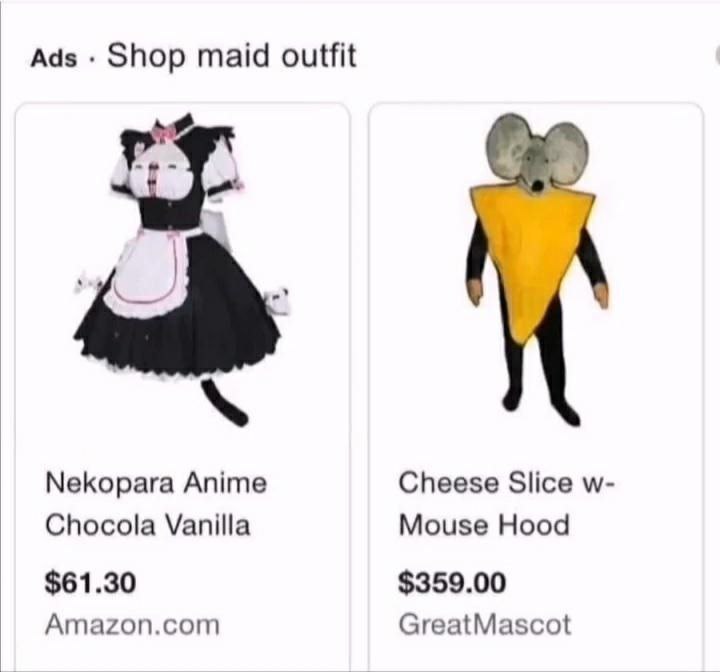Select the Shop maid outfit heading
This screenshot has height=672, width=720.
[x=231, y=56]
